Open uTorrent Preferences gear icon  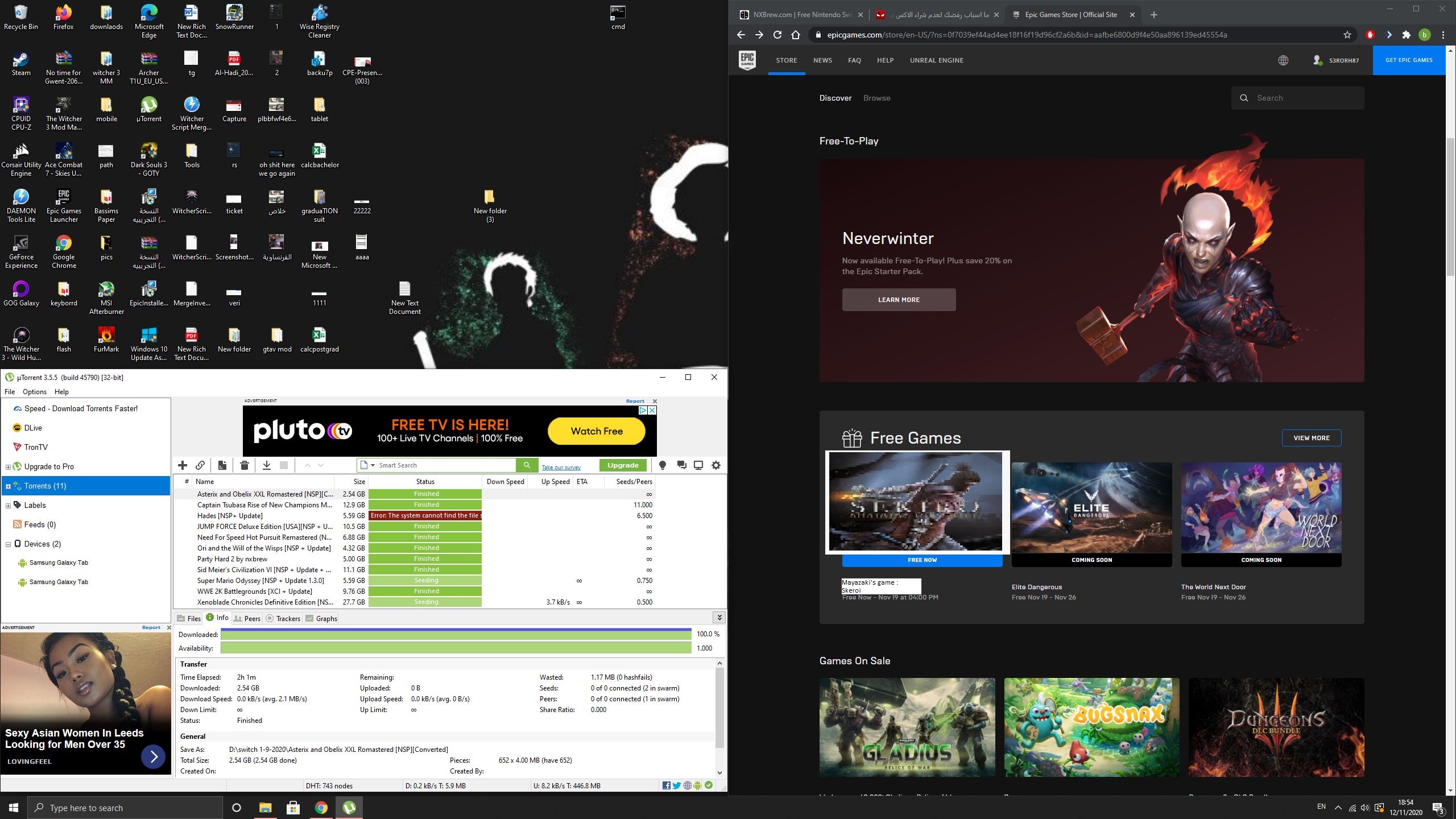coord(716,465)
